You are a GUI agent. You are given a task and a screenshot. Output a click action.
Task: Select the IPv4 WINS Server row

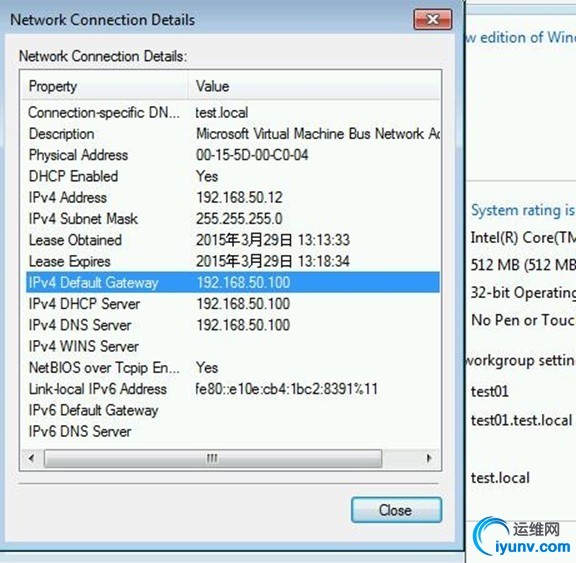(233, 346)
